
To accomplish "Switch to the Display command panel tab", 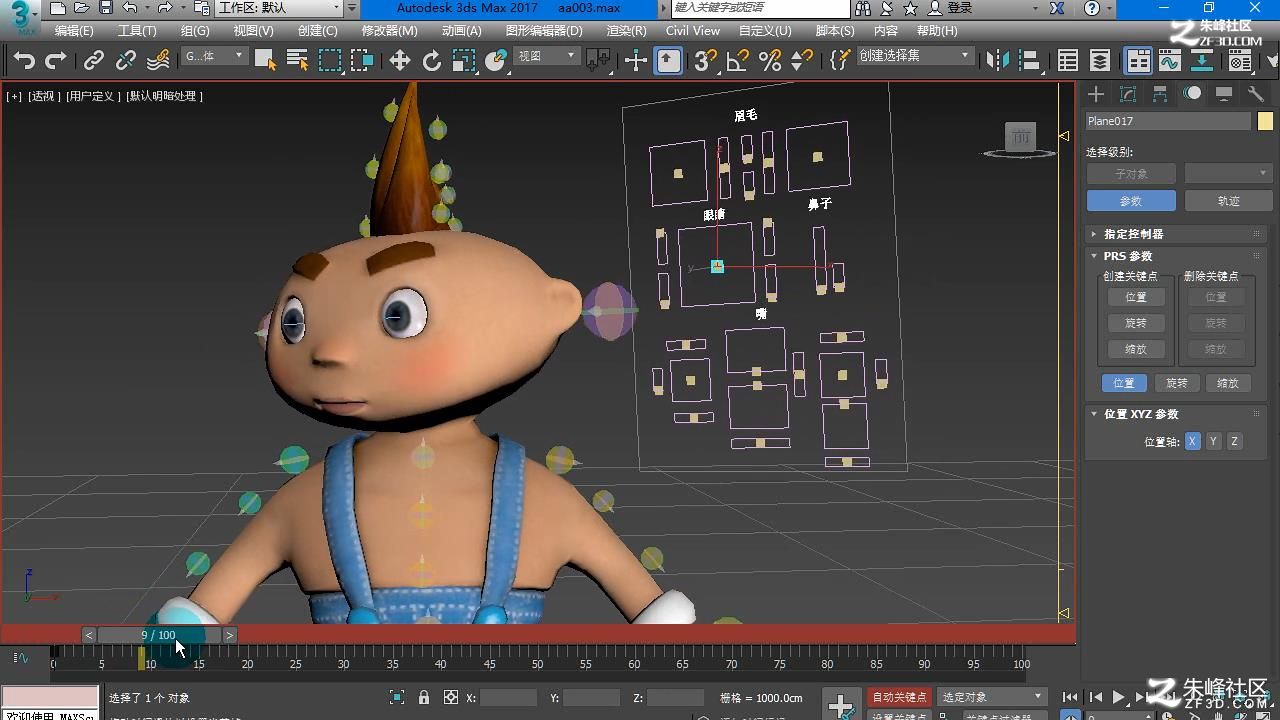I will pyautogui.click(x=1224, y=94).
